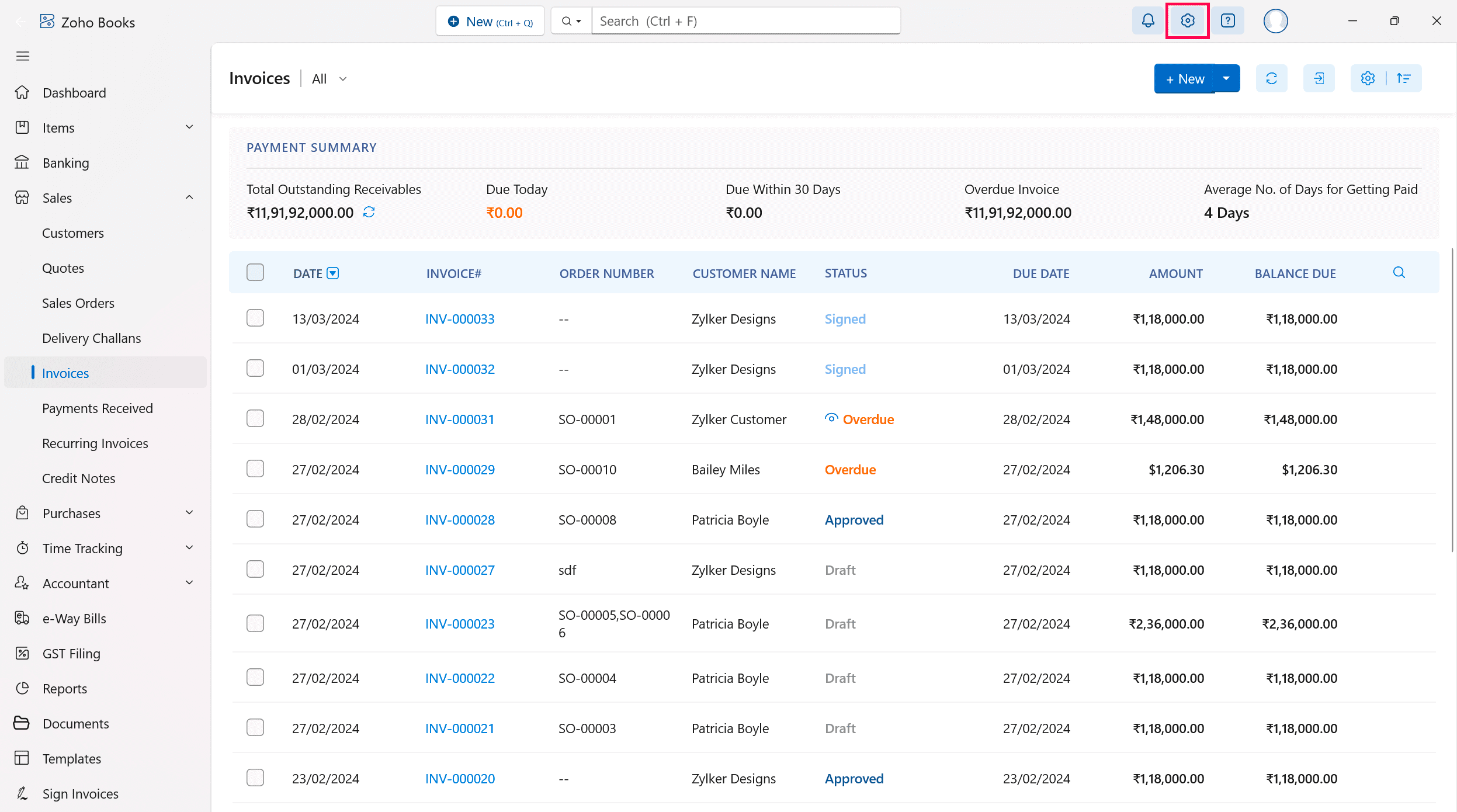Click the table column search magnifier icon
Viewport: 1457px width, 812px height.
1399,273
